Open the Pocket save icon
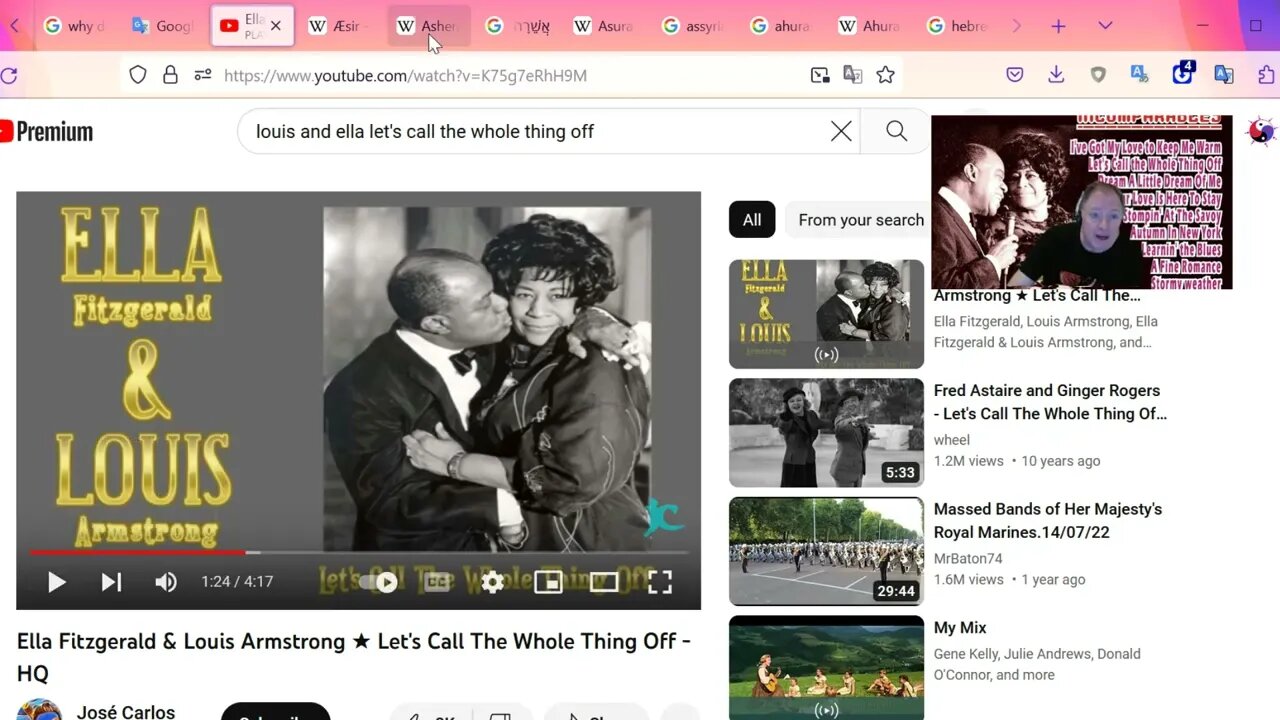The width and height of the screenshot is (1280, 720). pos(1015,75)
